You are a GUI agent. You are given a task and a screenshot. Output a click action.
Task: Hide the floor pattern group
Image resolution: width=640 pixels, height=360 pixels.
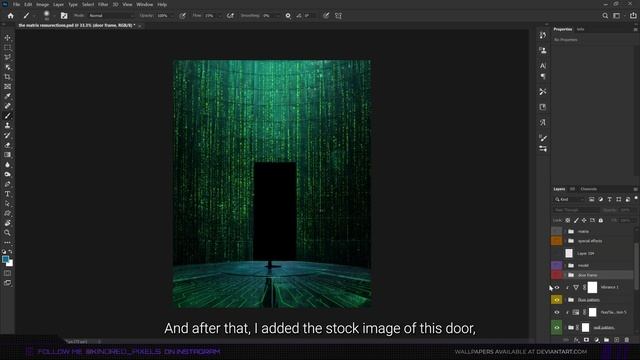tap(557, 300)
